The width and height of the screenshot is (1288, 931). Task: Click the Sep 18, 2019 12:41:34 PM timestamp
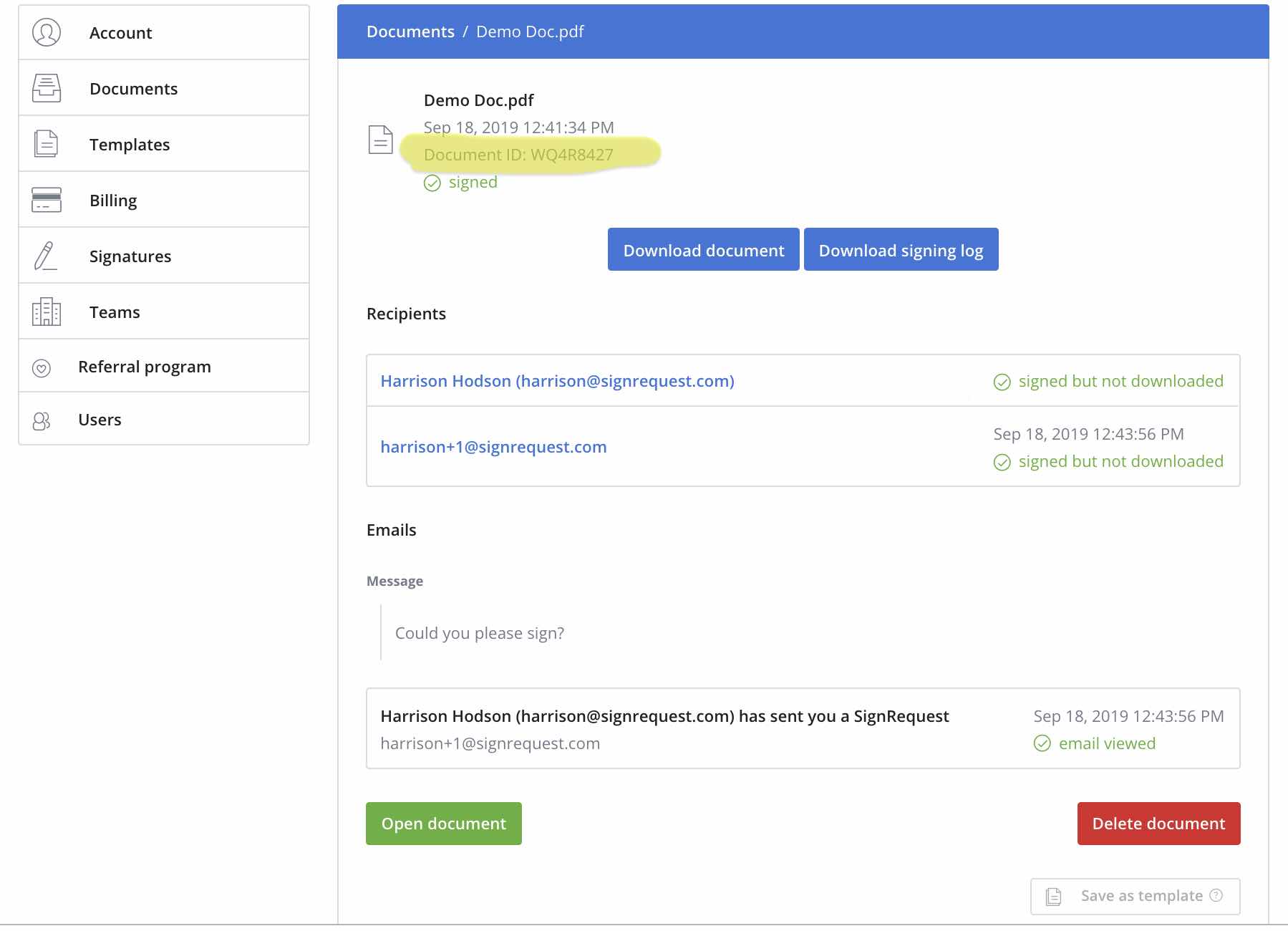(519, 127)
